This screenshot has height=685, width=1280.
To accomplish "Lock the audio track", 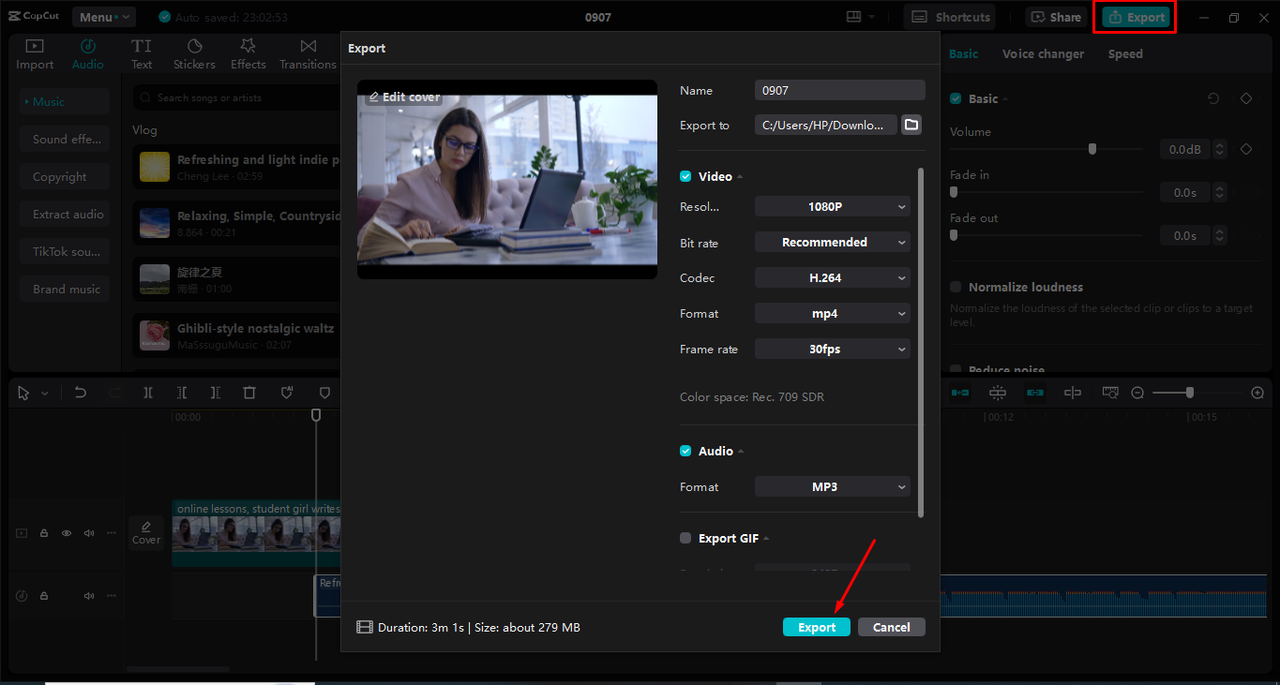I will [x=44, y=595].
